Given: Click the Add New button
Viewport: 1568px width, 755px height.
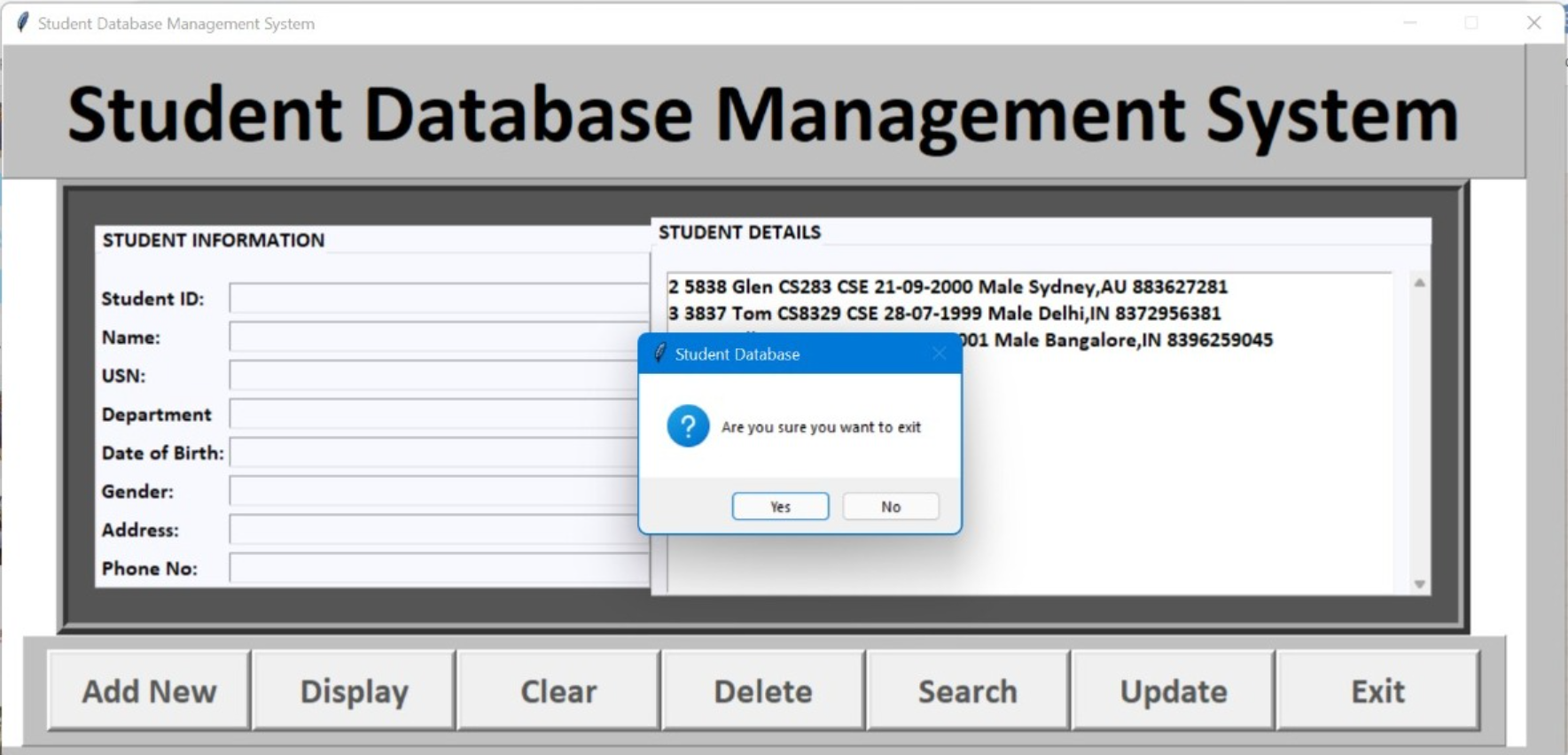Looking at the screenshot, I should tap(149, 691).
